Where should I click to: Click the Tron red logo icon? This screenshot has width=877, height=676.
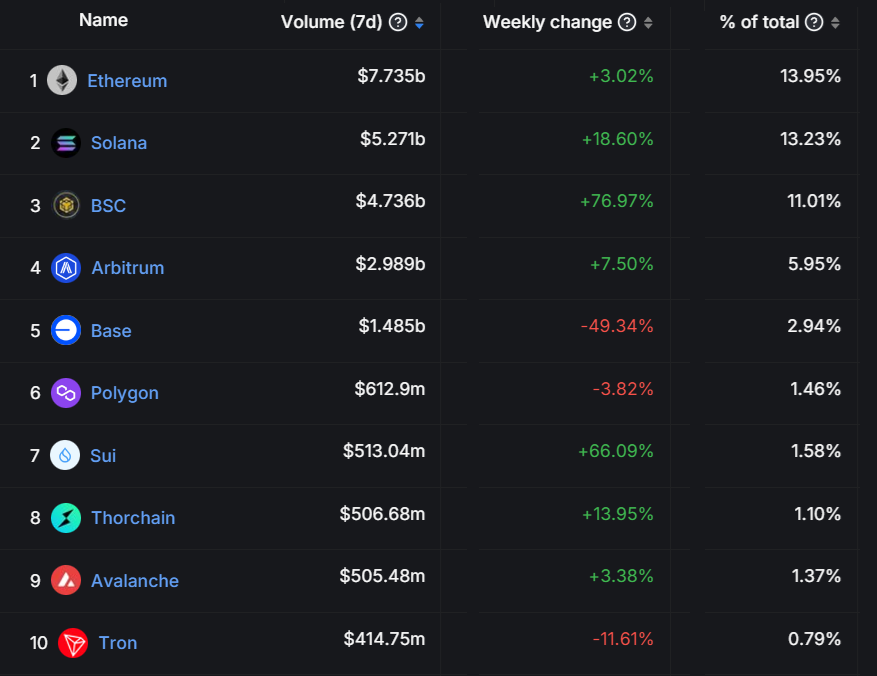(73, 643)
